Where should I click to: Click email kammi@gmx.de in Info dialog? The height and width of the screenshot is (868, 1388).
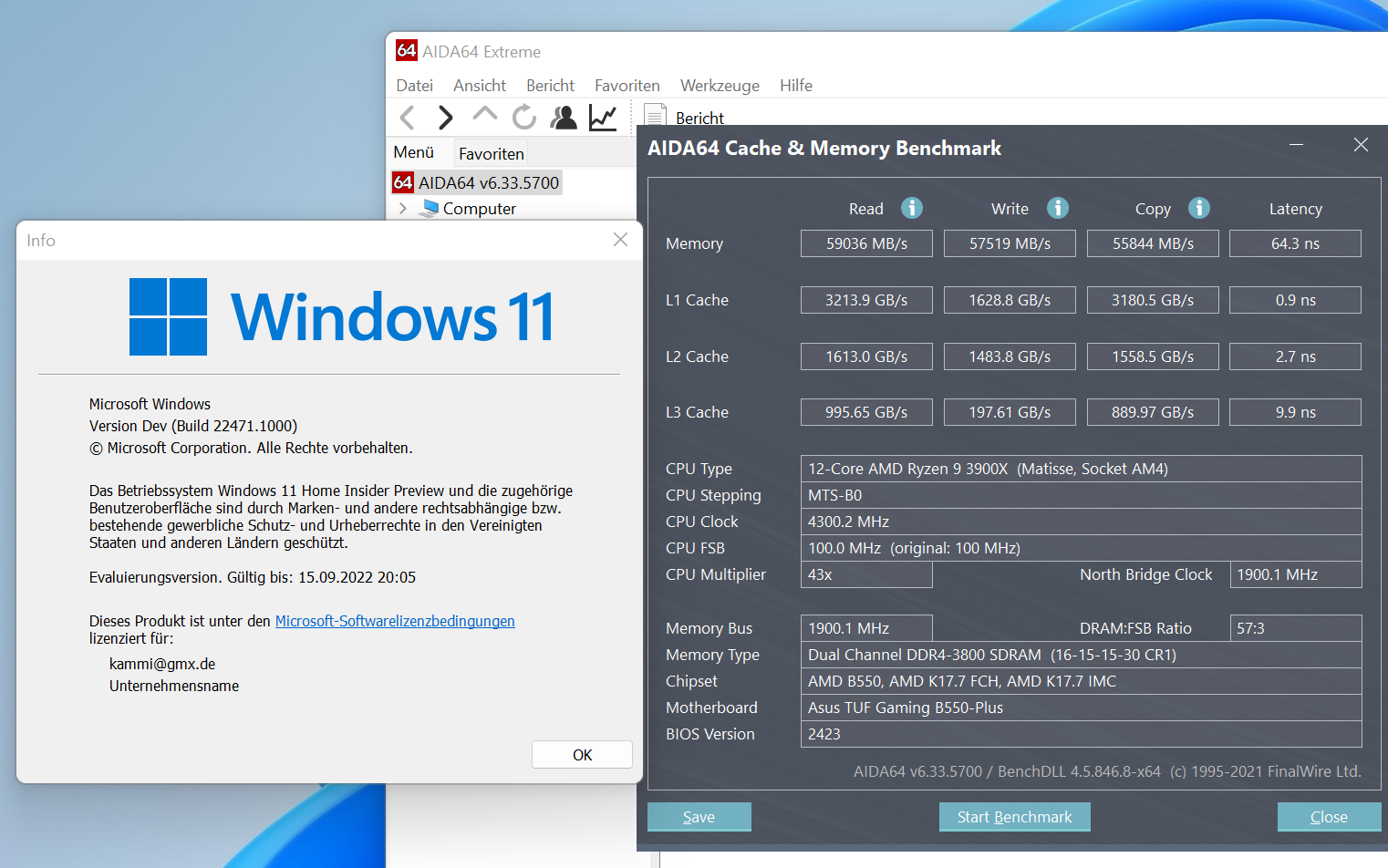(x=162, y=664)
